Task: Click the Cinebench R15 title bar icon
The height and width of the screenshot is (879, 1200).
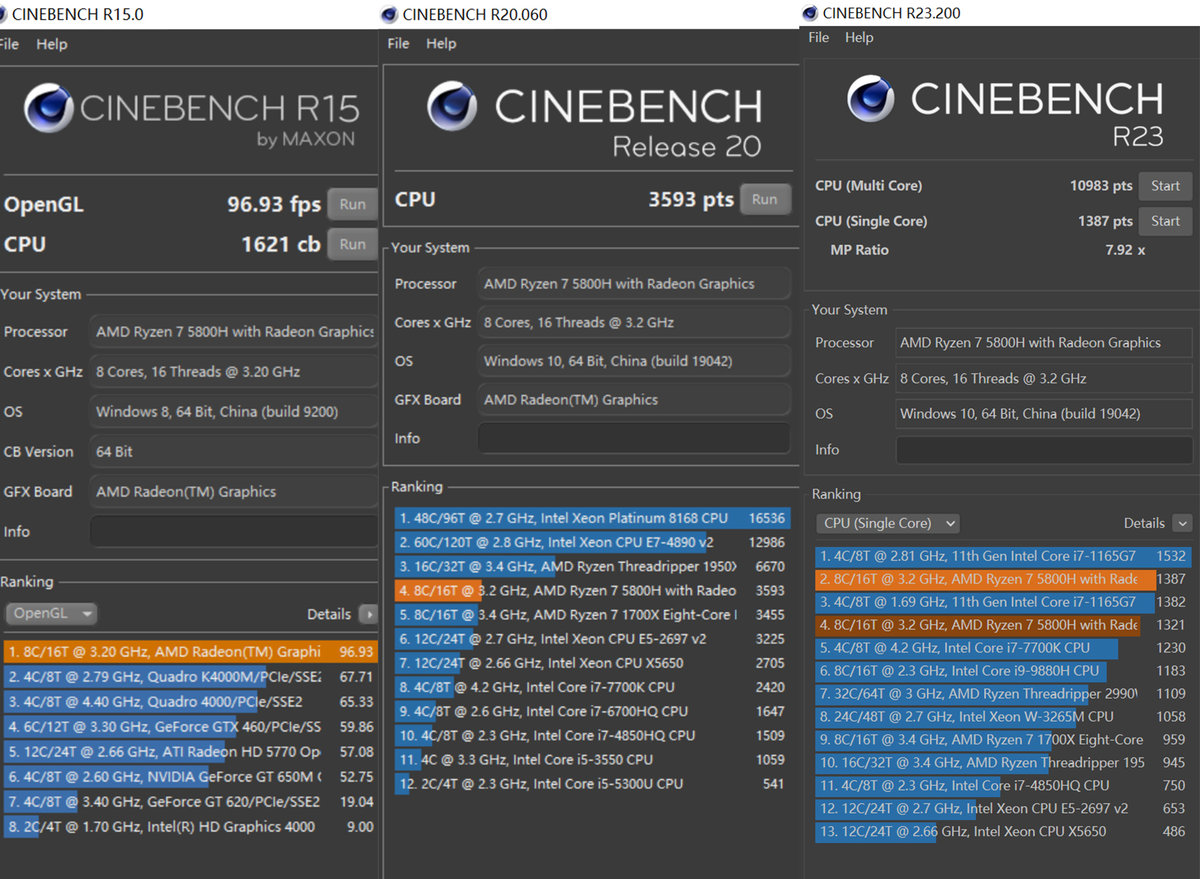Action: [3, 14]
